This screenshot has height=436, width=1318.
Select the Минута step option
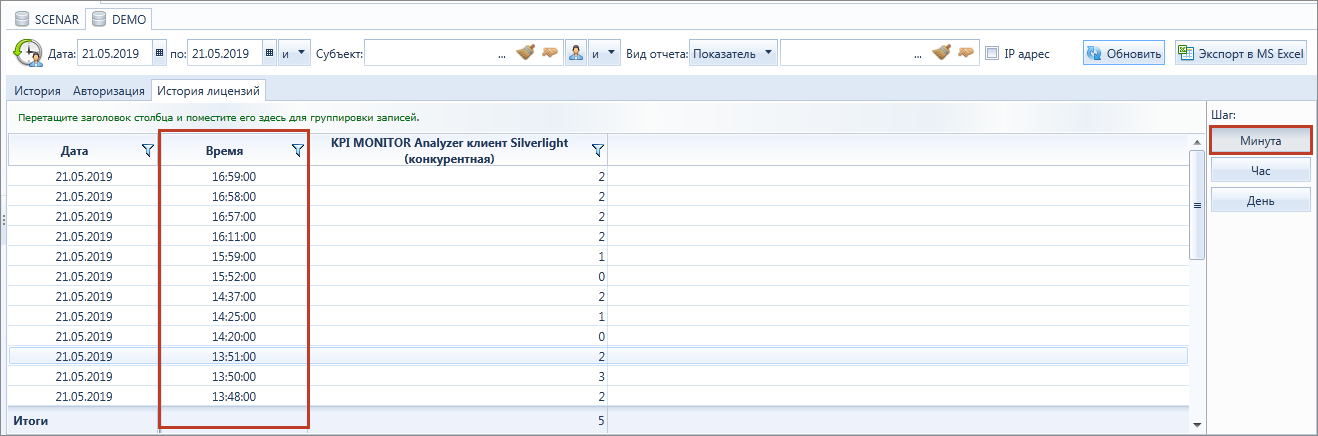(1260, 140)
